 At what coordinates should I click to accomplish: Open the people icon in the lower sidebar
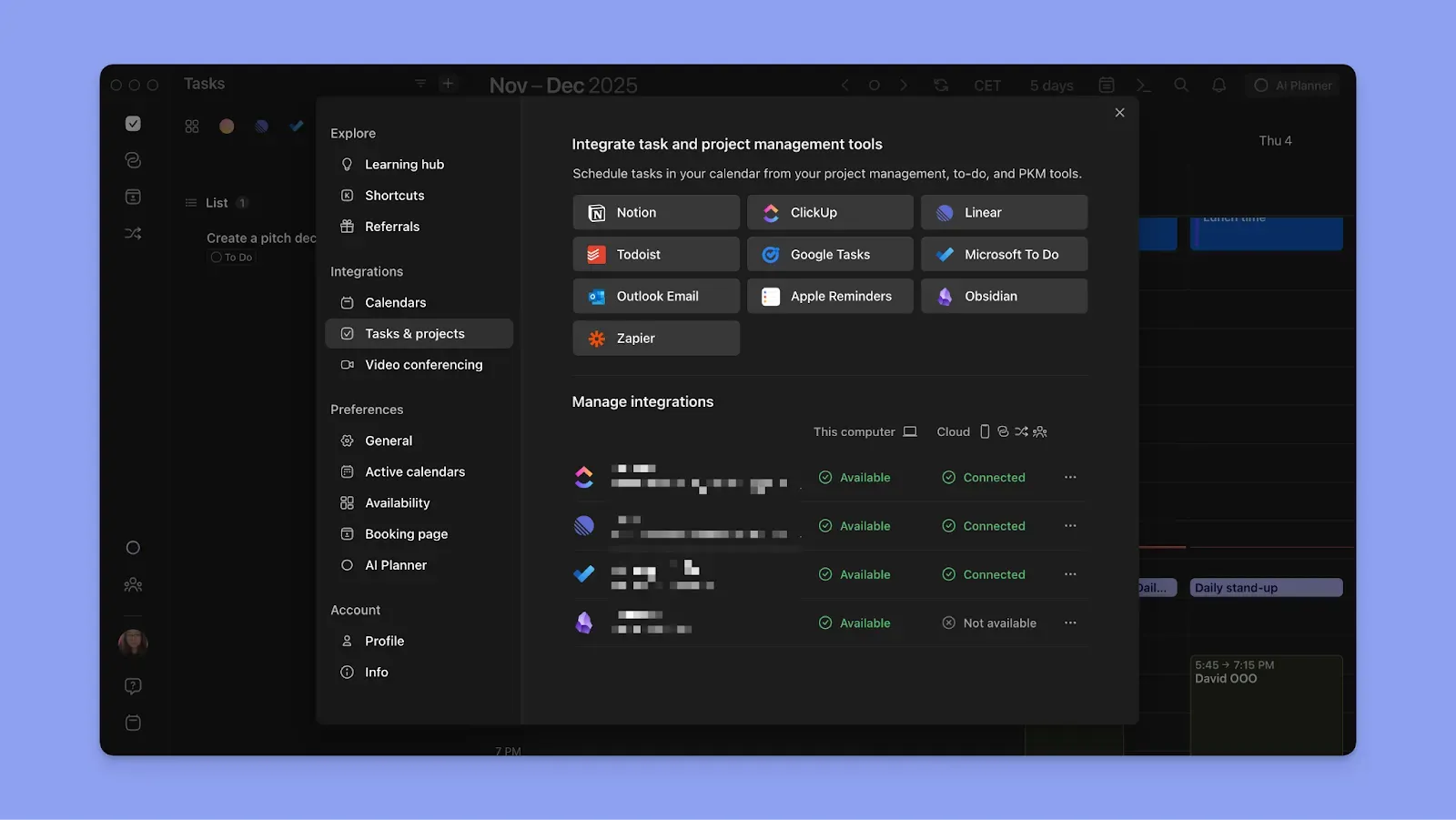click(x=133, y=584)
